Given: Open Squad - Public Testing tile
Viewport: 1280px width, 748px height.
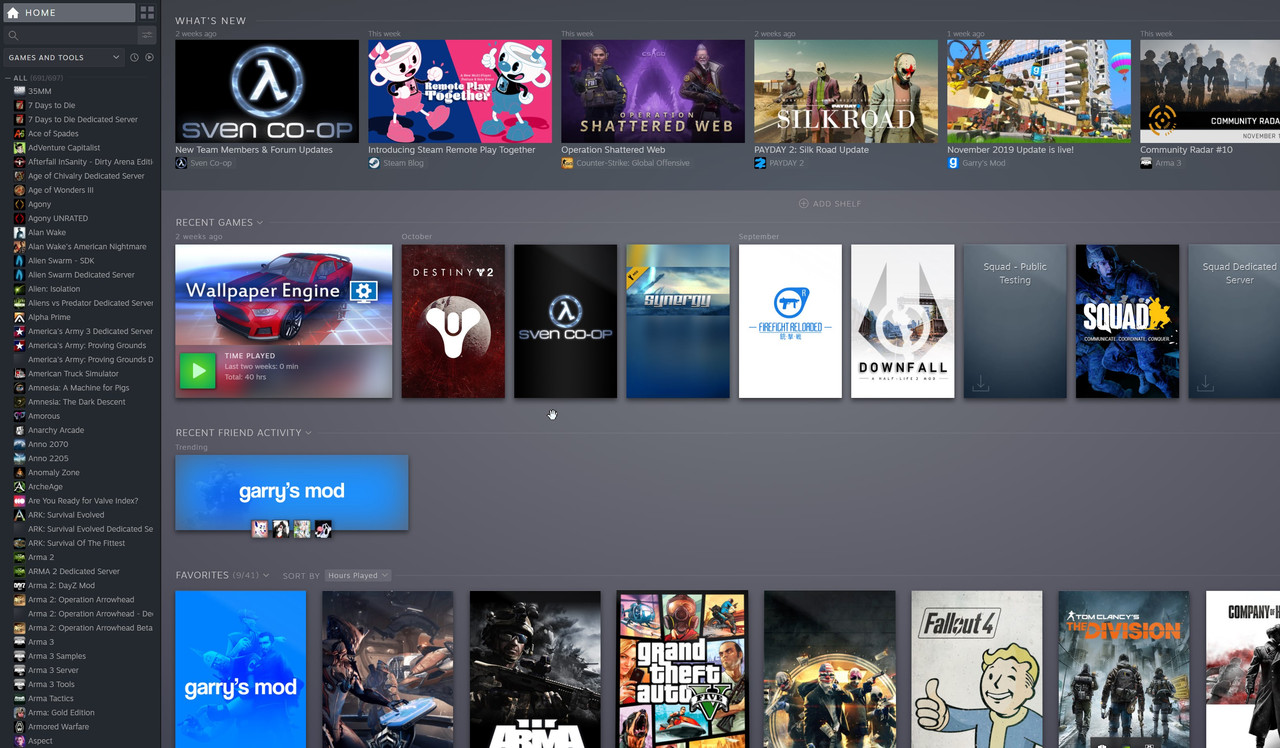Looking at the screenshot, I should click(1015, 321).
